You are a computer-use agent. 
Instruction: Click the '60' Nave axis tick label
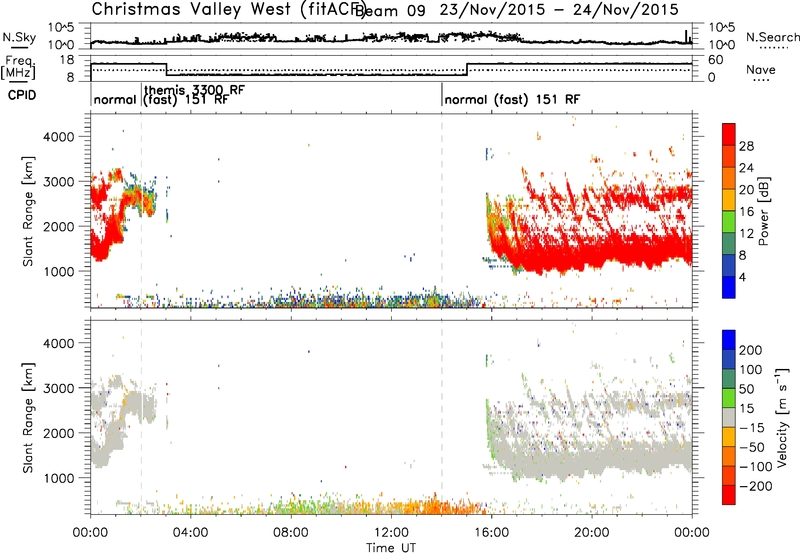click(x=716, y=60)
